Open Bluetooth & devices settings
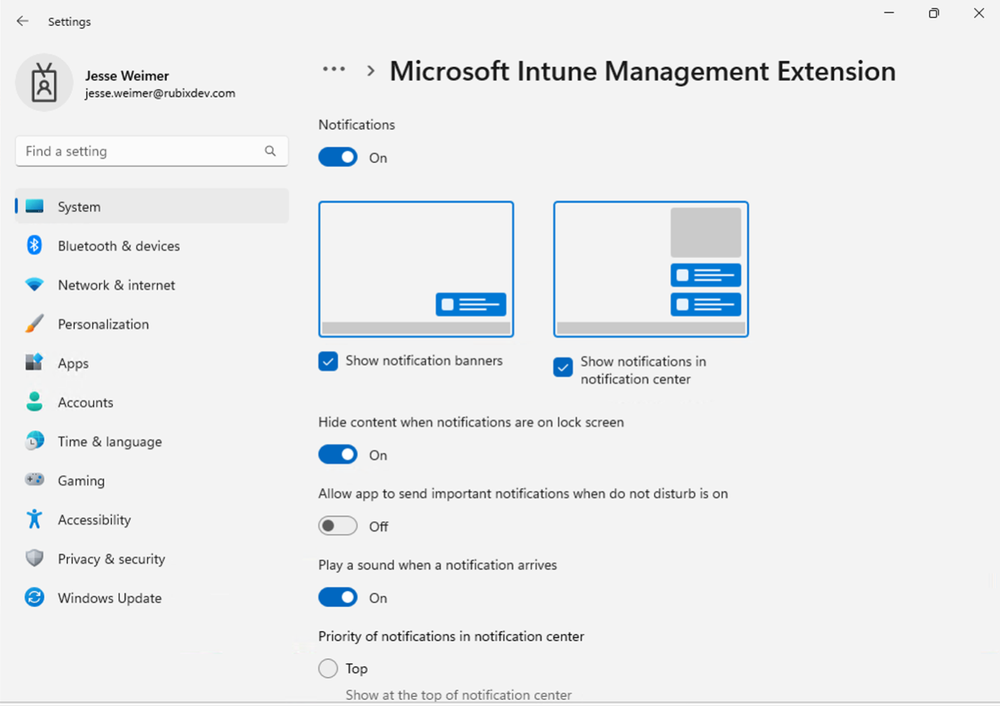 coord(152,245)
